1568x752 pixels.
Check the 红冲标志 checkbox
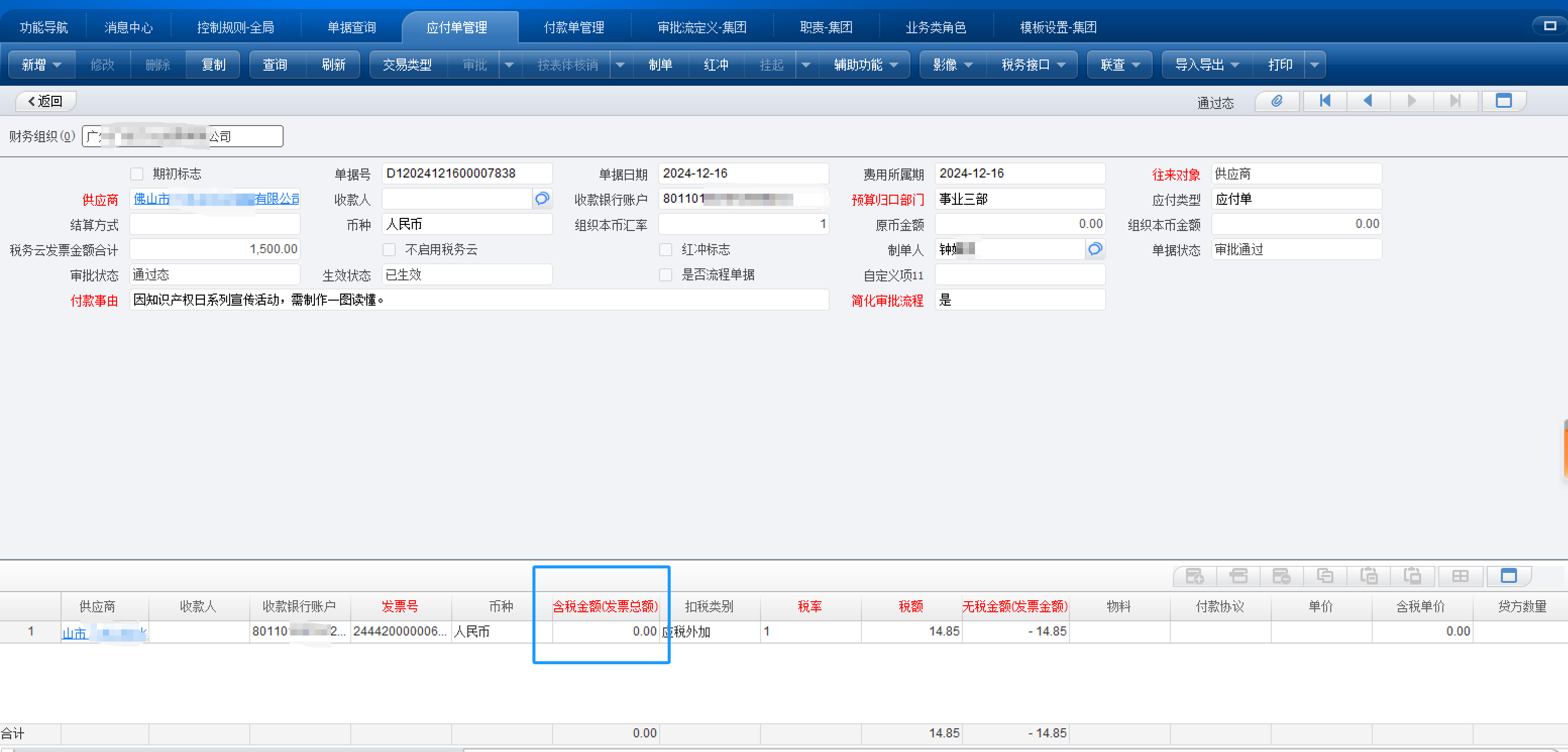[665, 250]
